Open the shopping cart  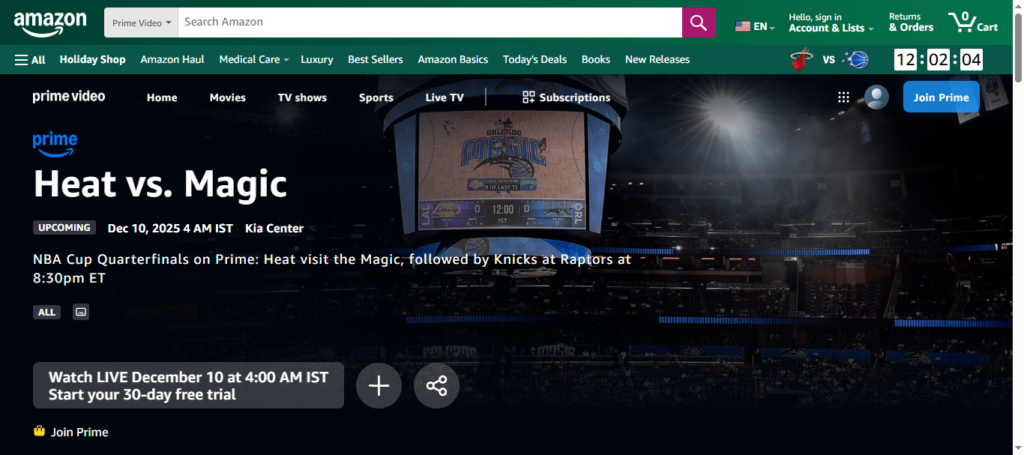pos(973,22)
